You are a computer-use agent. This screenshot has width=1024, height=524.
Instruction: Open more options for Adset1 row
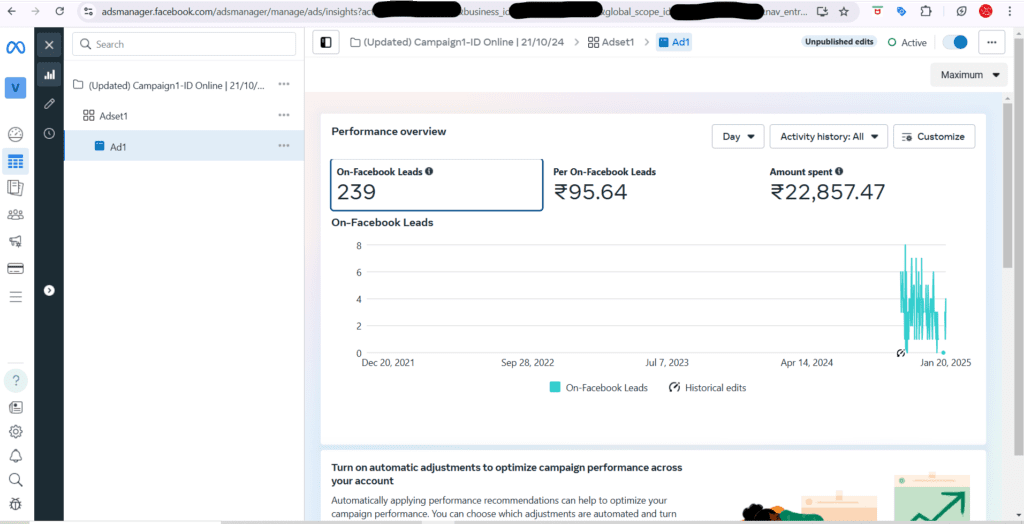tap(283, 115)
